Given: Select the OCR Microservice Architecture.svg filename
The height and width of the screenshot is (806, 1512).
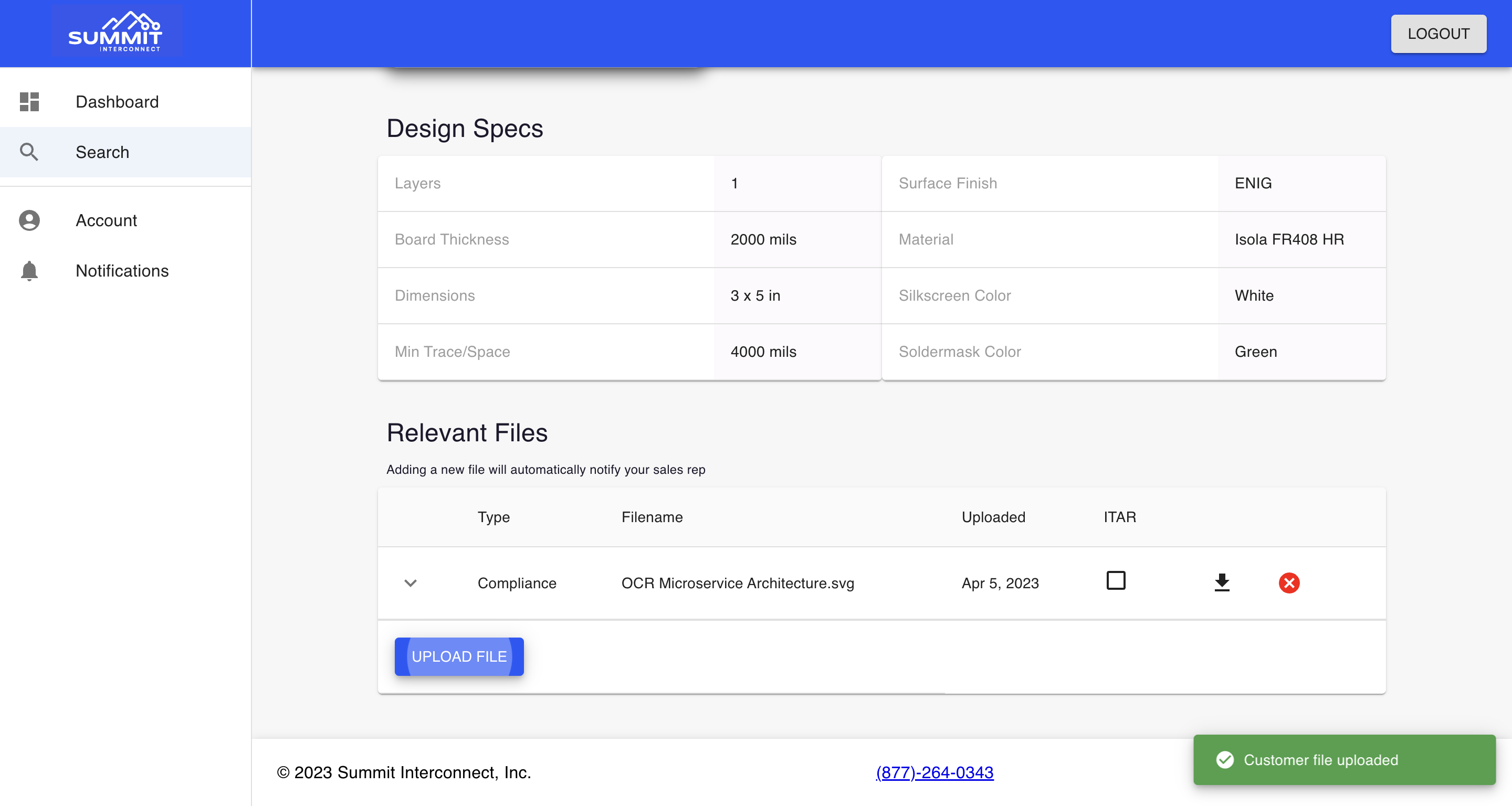Looking at the screenshot, I should (x=738, y=583).
